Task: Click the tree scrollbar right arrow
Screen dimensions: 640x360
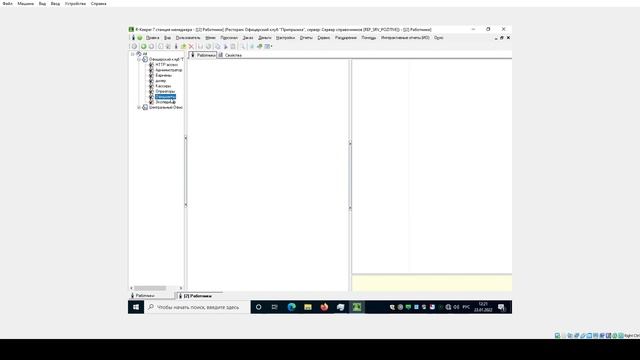Action: [181, 288]
